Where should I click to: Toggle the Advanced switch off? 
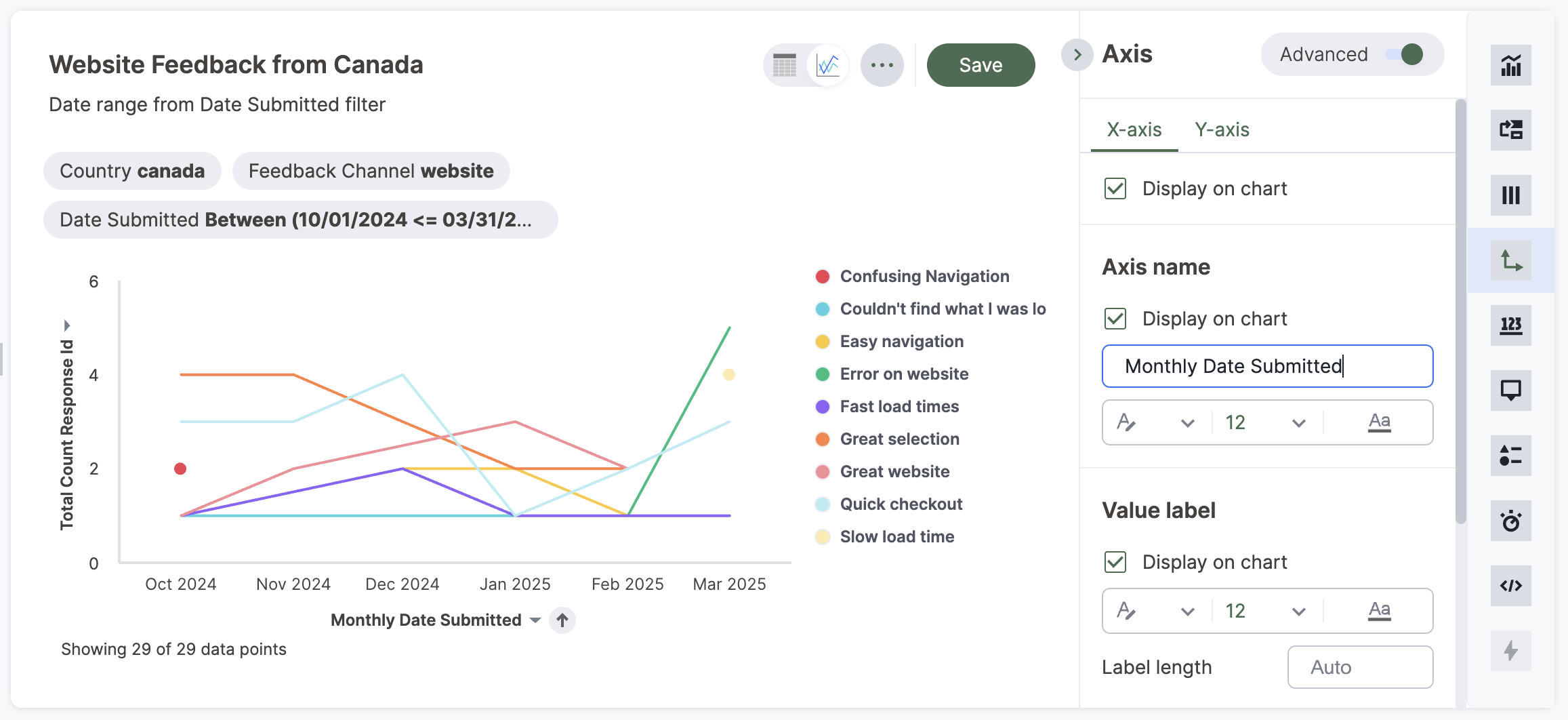coord(1404,54)
